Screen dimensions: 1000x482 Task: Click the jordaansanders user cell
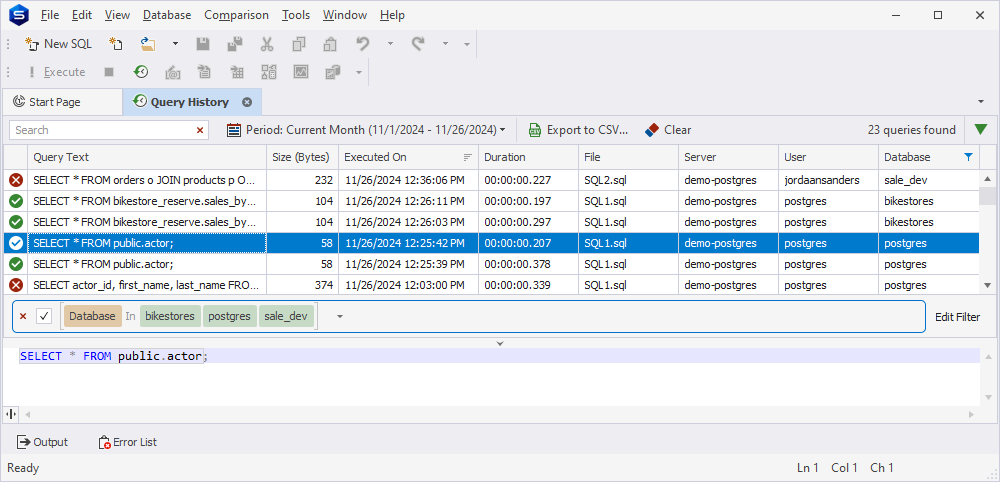tap(828, 180)
